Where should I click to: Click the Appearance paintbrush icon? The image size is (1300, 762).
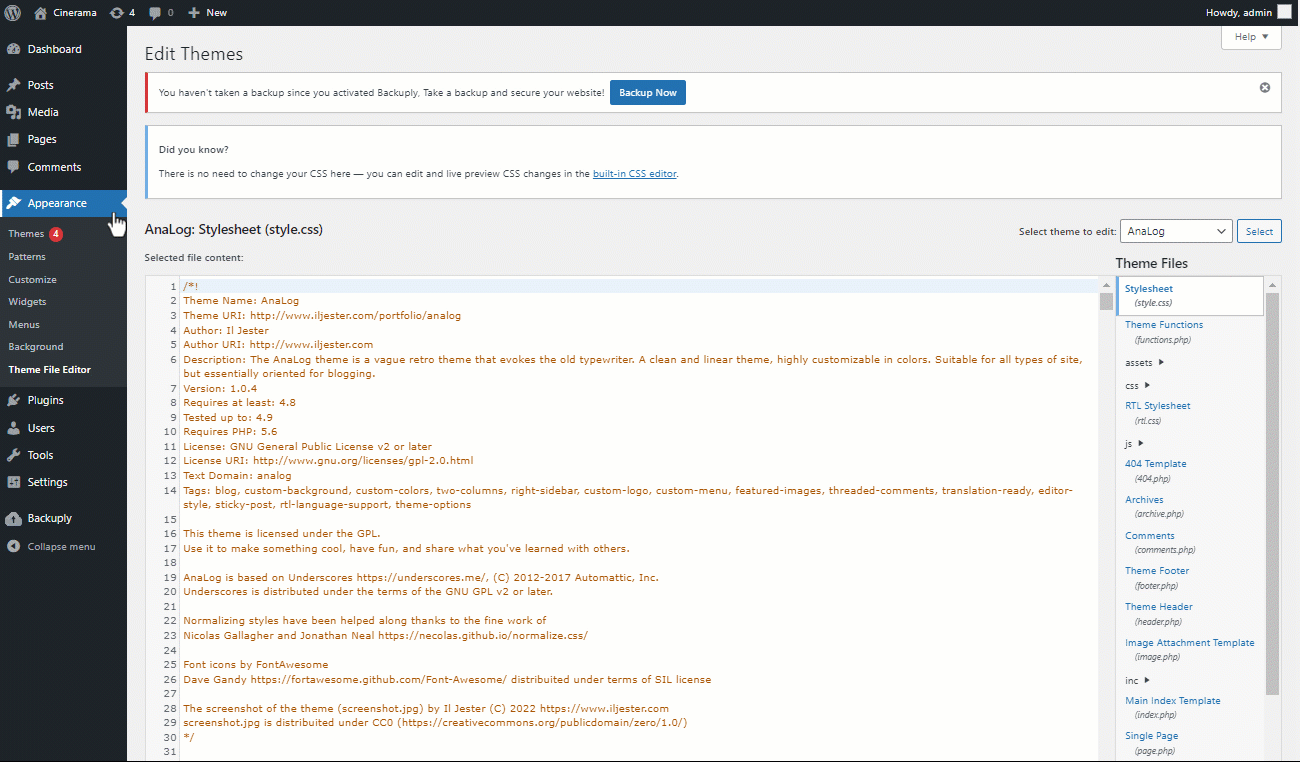13,203
